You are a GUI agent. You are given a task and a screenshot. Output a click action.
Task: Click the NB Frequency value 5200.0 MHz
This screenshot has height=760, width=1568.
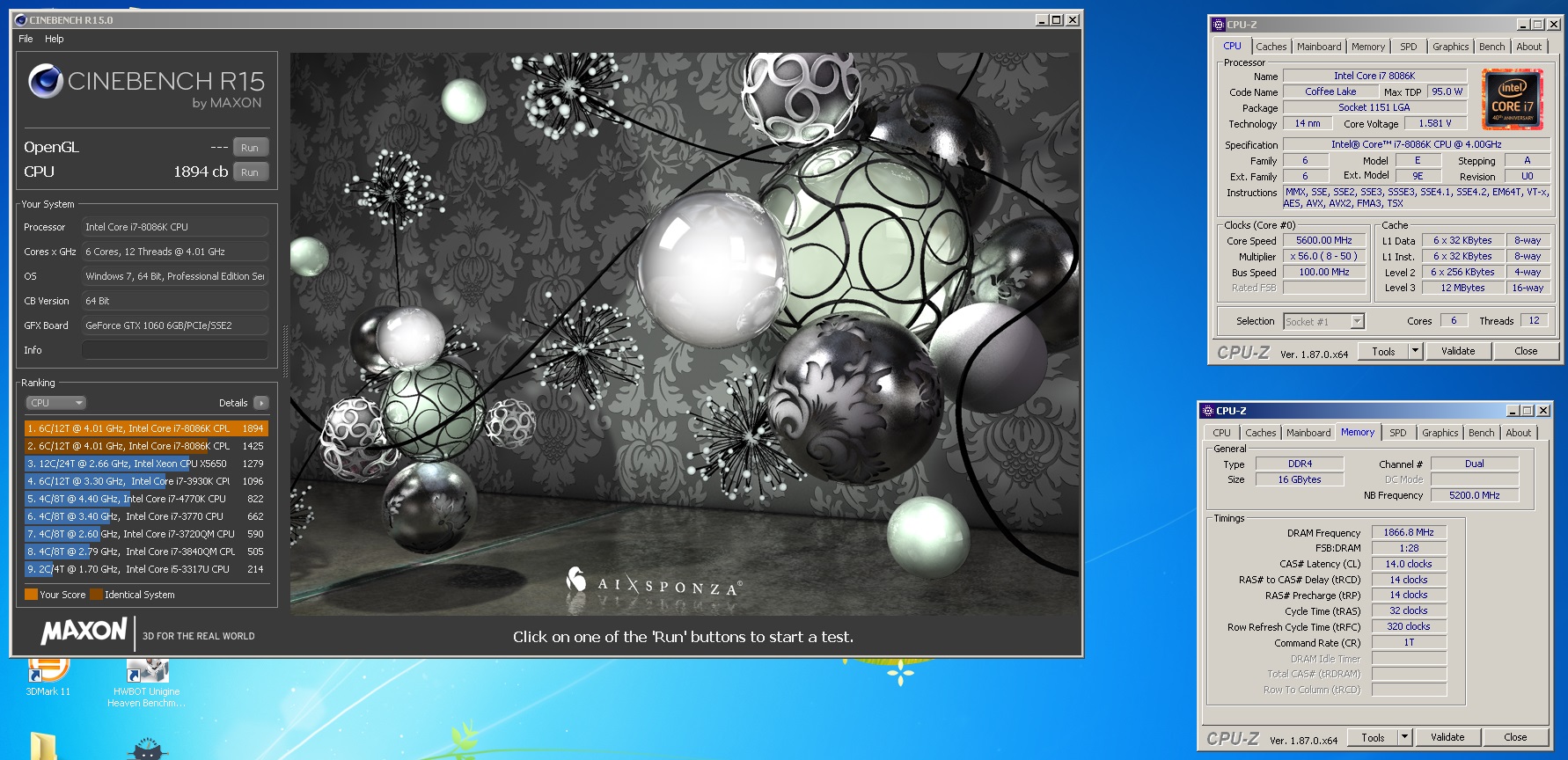pyautogui.click(x=1474, y=495)
